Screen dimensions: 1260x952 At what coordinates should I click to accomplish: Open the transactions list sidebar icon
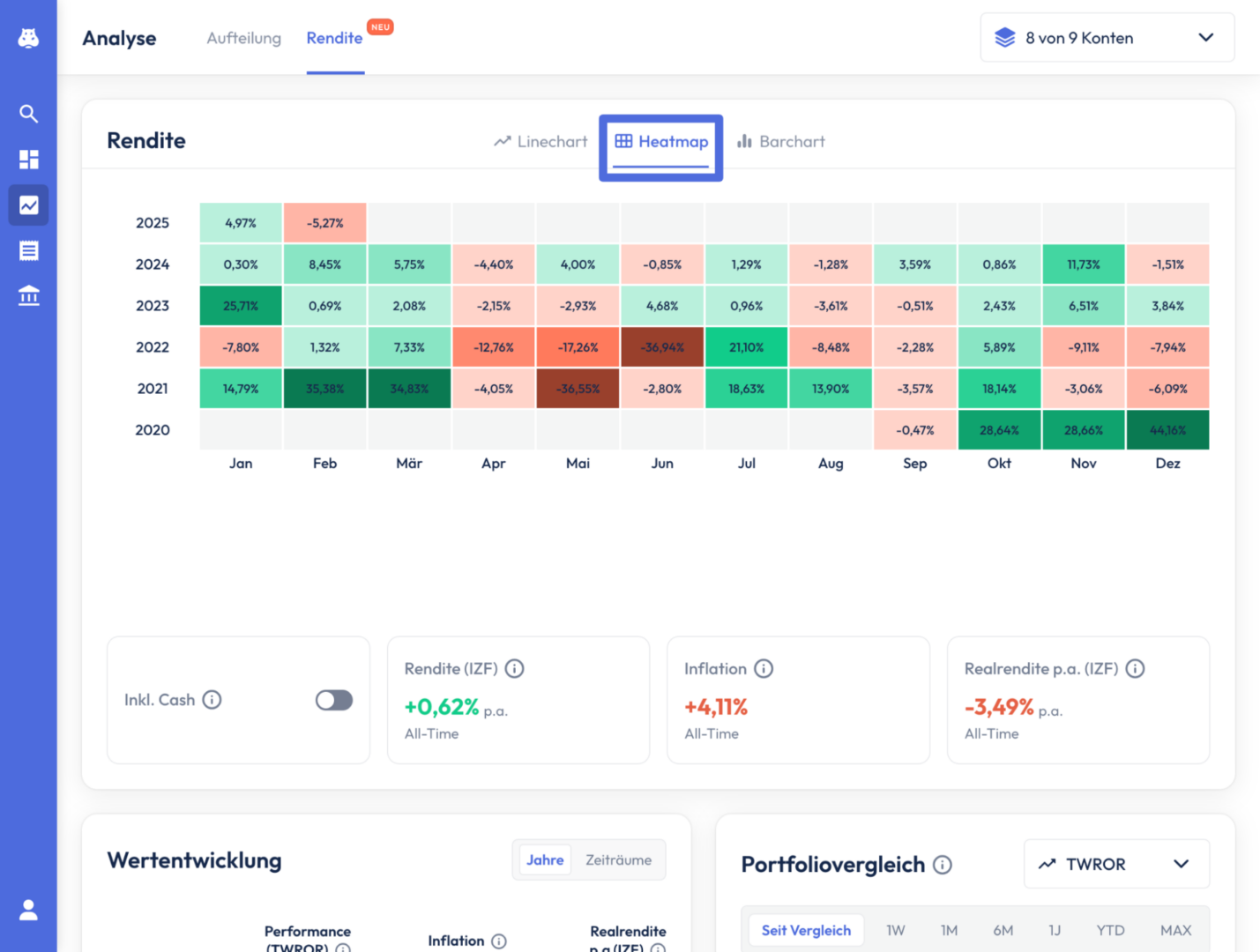28,251
